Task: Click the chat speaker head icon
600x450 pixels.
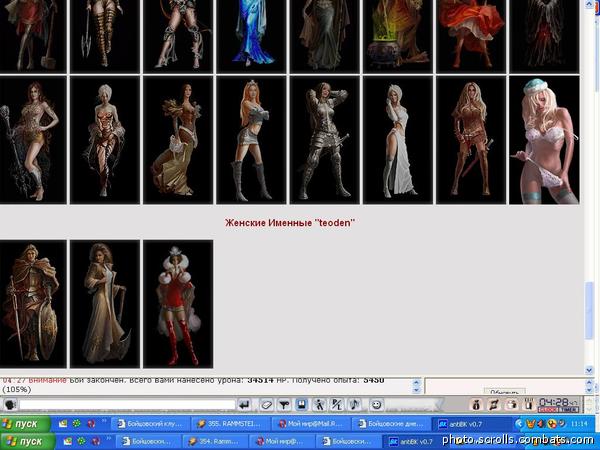Action: pyautogui.click(x=10, y=404)
